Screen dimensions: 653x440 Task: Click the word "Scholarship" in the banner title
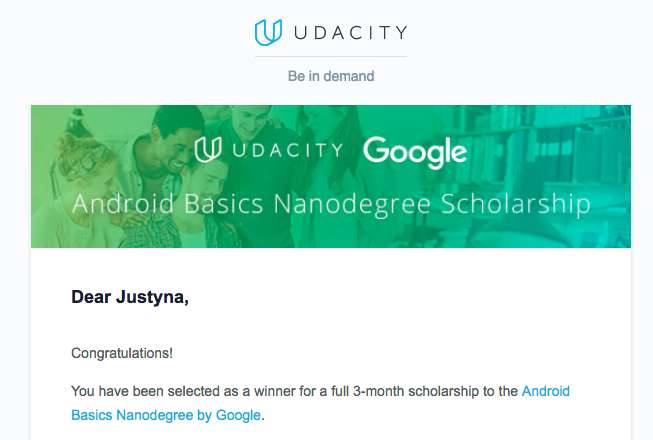[x=516, y=204]
